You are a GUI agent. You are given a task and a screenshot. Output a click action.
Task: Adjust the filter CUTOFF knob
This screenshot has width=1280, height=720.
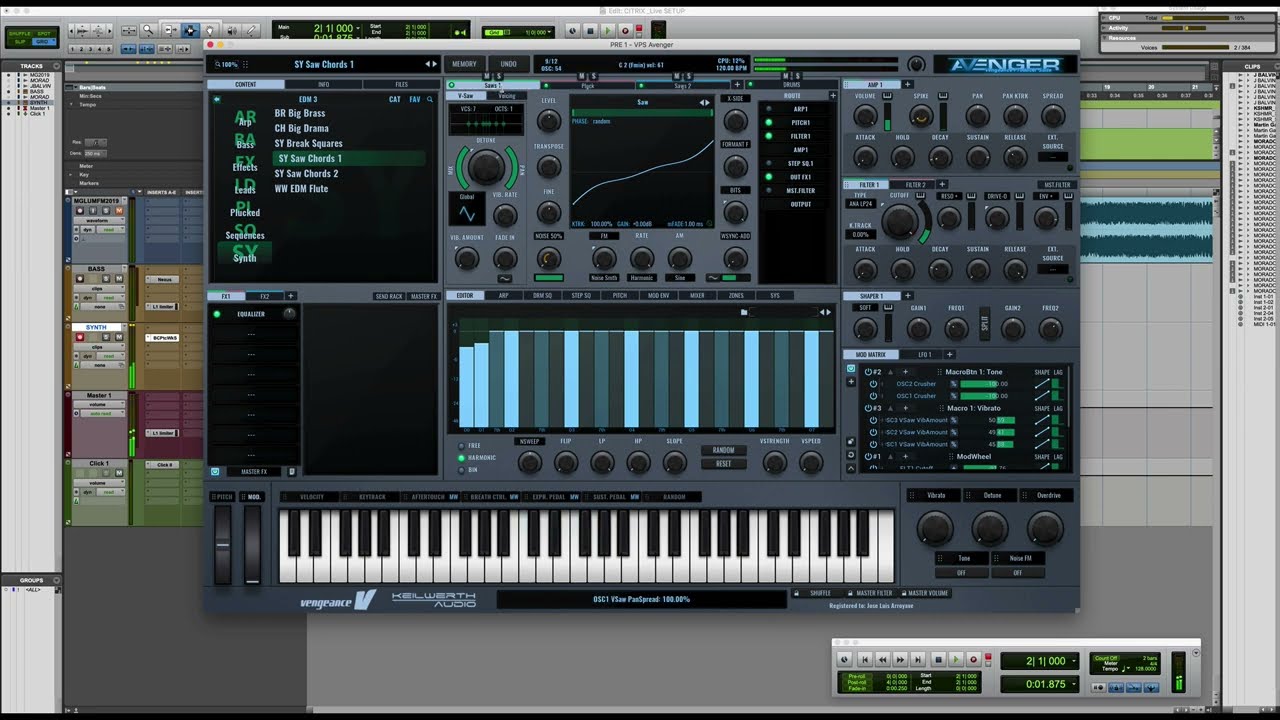pos(900,221)
